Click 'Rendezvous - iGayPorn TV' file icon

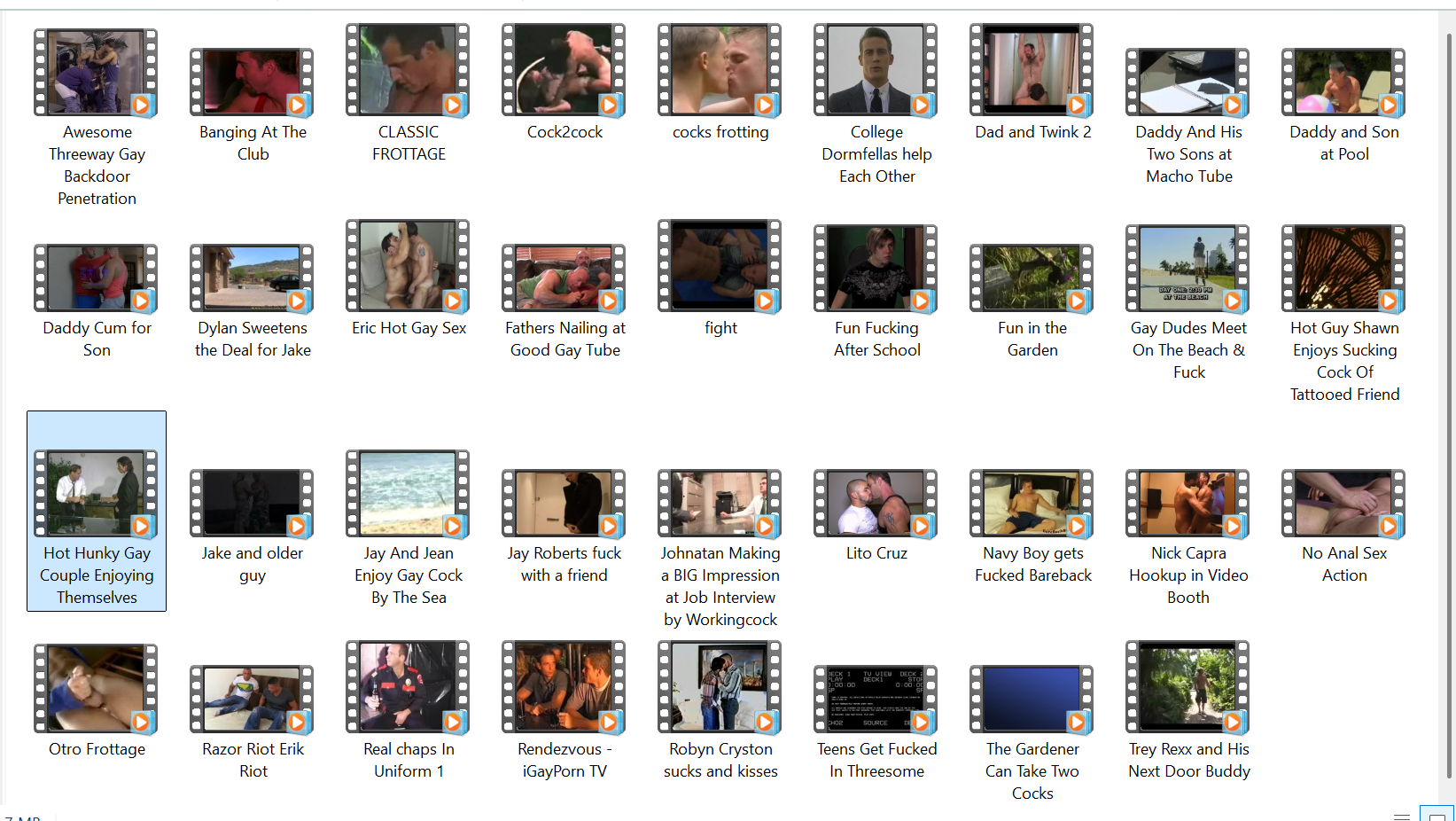point(564,689)
